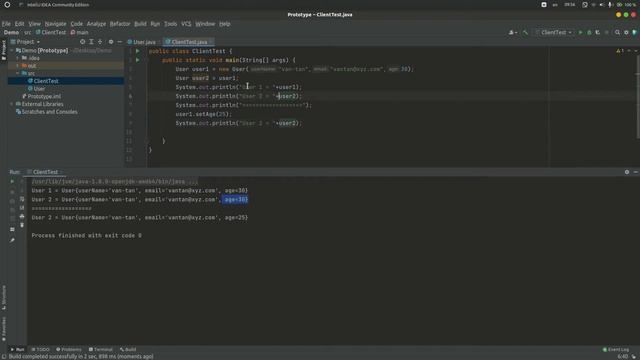Stop the running process from the main toolbar

607,32
